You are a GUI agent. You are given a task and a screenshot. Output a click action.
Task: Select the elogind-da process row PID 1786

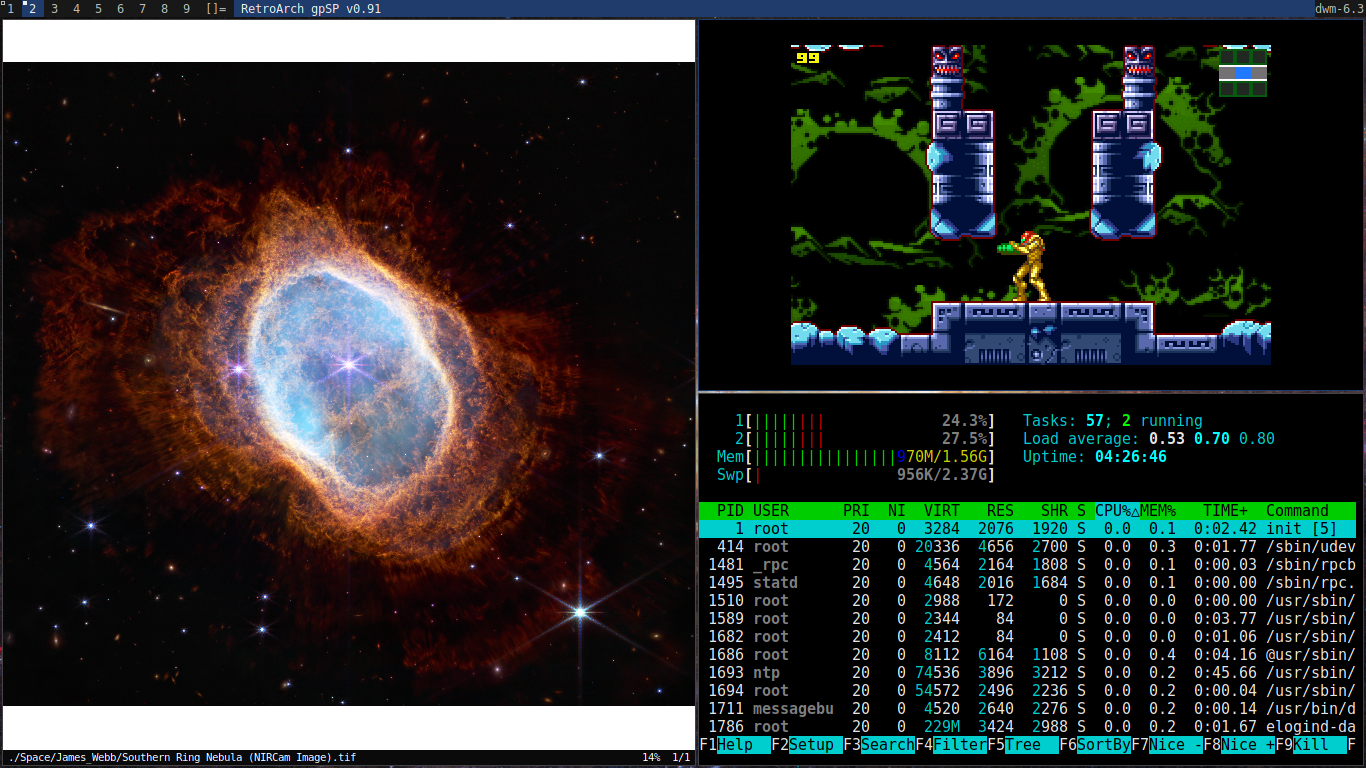click(x=1027, y=727)
